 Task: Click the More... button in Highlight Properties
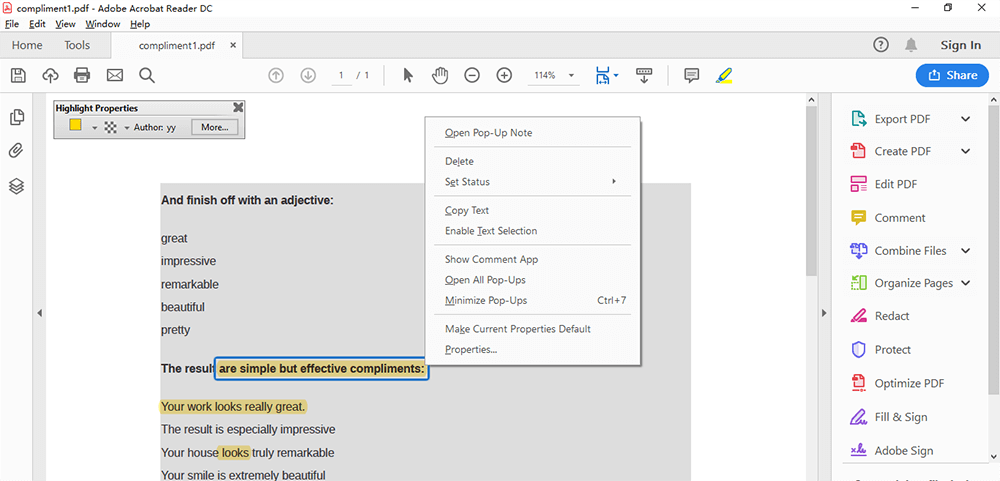point(215,127)
